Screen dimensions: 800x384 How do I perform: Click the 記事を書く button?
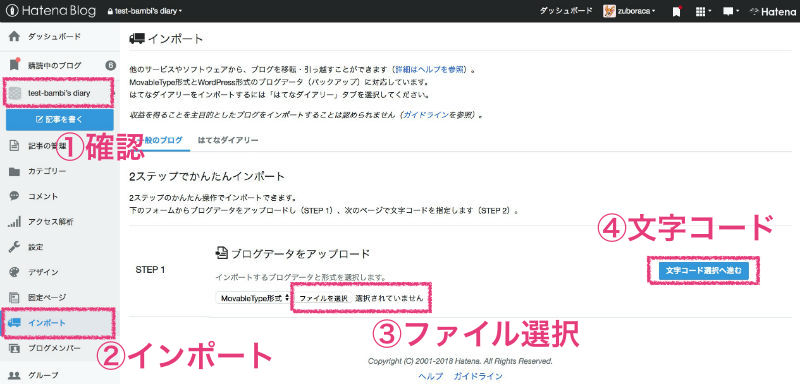(60, 119)
